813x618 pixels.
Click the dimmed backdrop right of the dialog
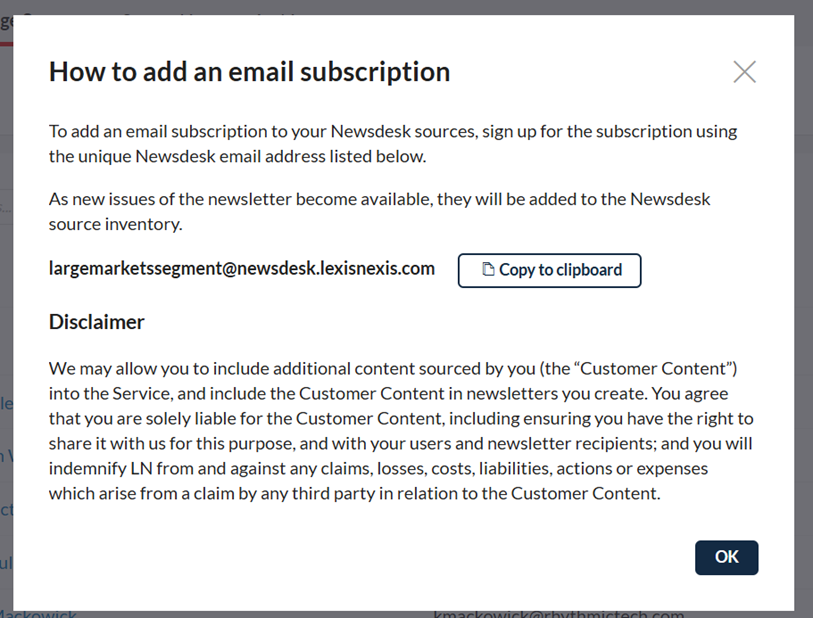[x=804, y=311]
